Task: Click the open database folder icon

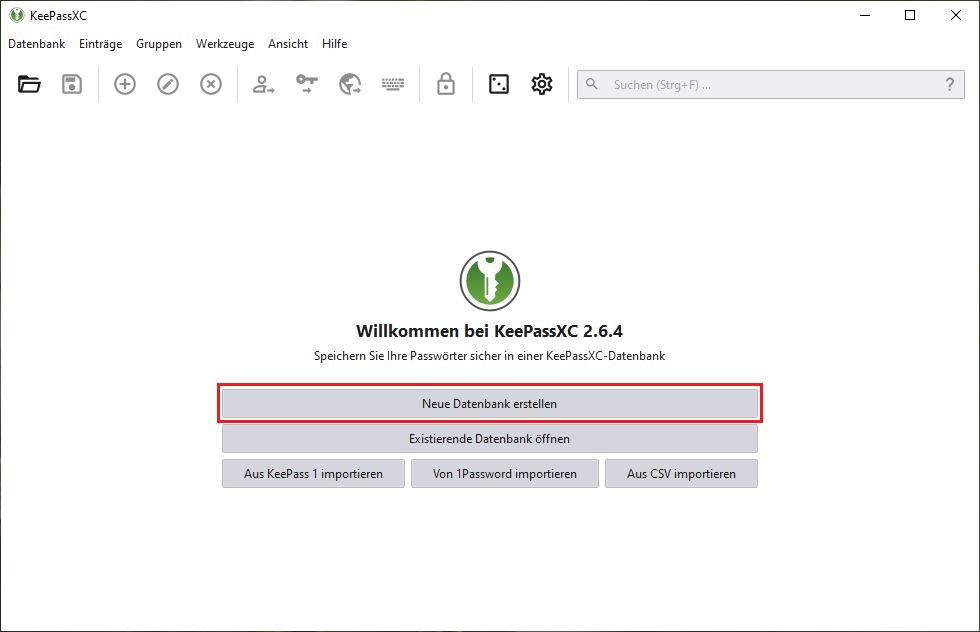Action: point(29,85)
